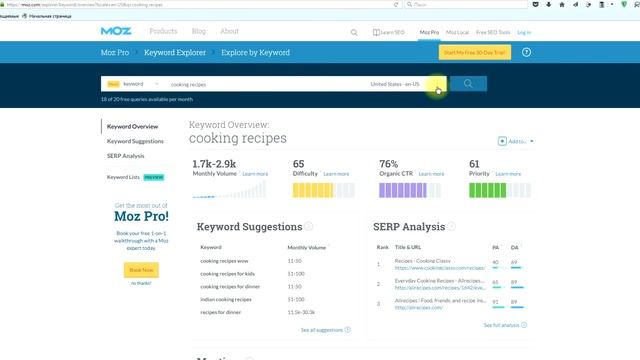Click the purple Organic CTR bar
640x360 pixels.
(410, 190)
